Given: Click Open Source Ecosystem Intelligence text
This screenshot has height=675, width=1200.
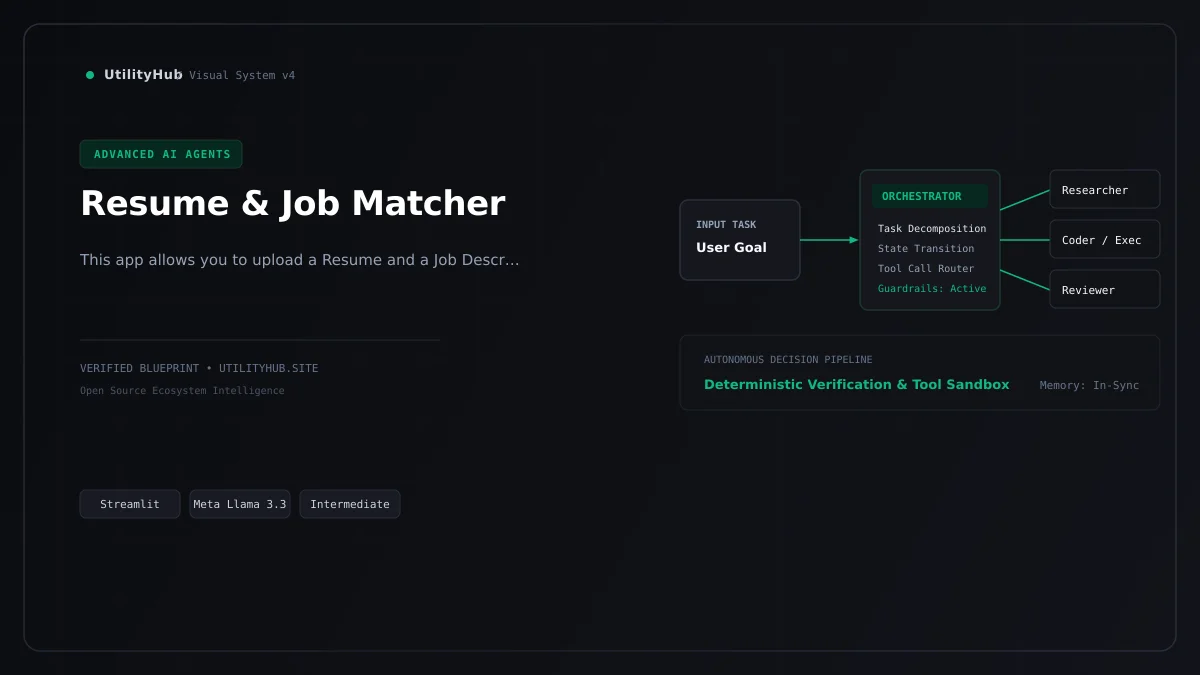Looking at the screenshot, I should pyautogui.click(x=182, y=391).
